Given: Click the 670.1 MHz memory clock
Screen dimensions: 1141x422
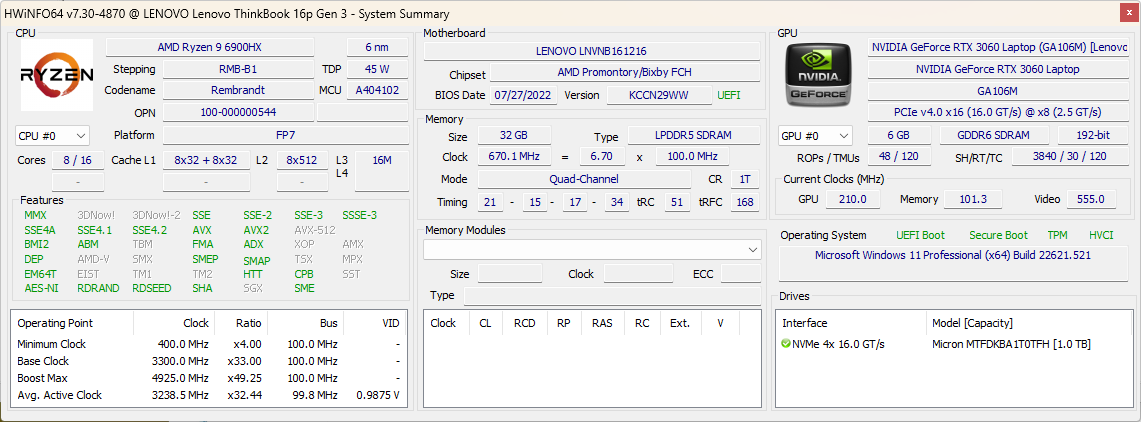Looking at the screenshot, I should click(x=514, y=157).
